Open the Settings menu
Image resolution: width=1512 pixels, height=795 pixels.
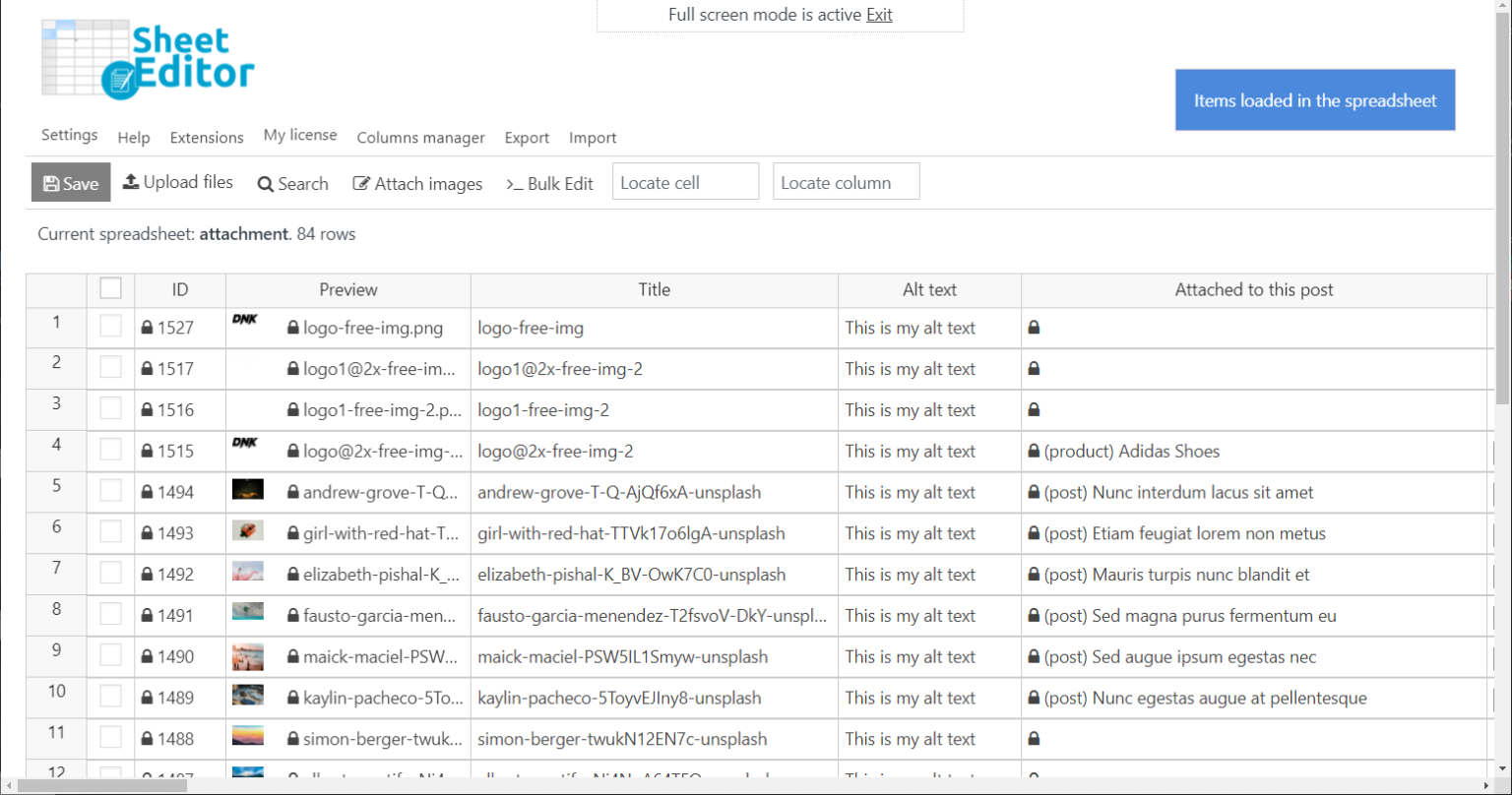pos(69,135)
